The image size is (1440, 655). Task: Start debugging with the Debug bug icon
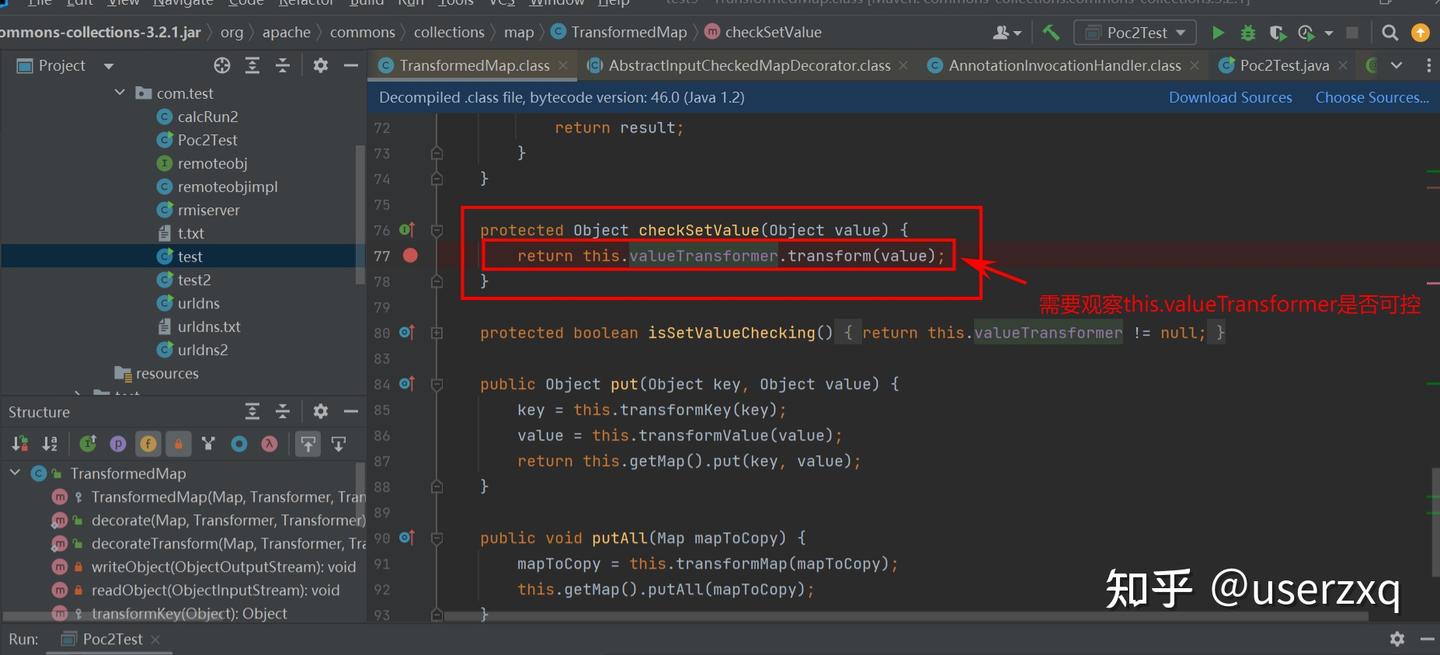pos(1246,31)
